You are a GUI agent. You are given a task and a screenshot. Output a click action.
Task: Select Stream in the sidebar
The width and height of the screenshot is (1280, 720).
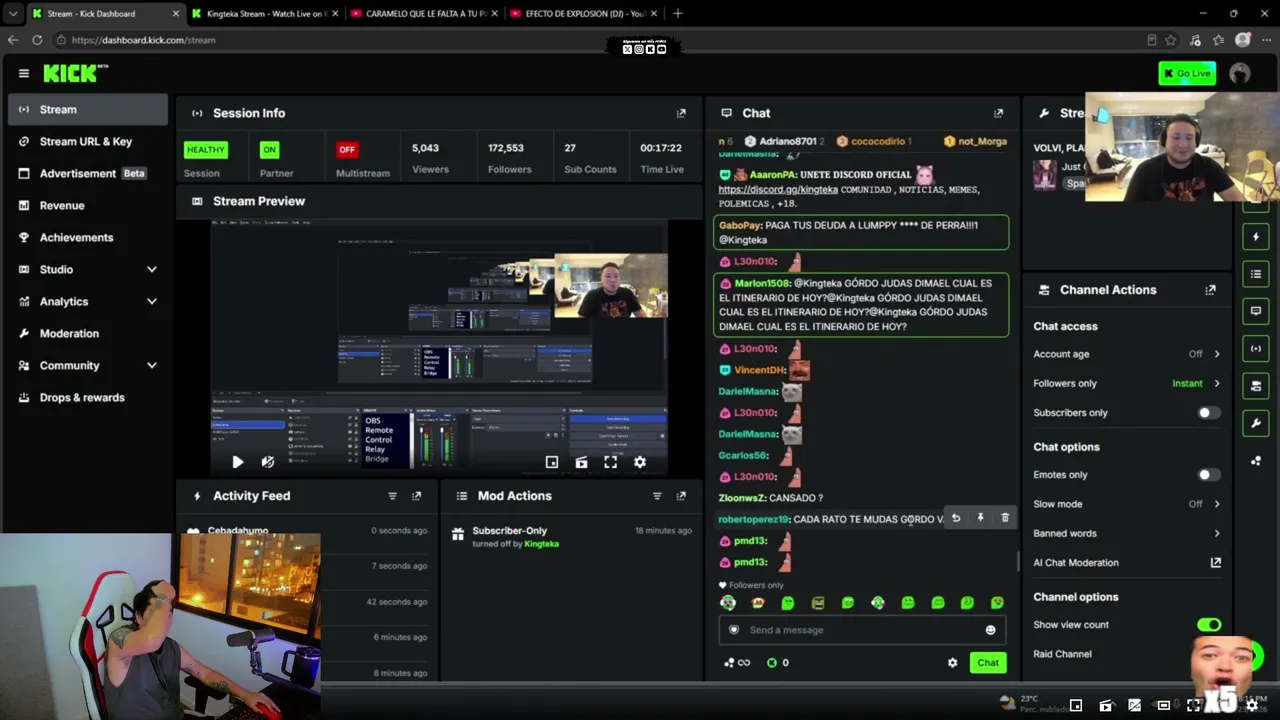88,109
